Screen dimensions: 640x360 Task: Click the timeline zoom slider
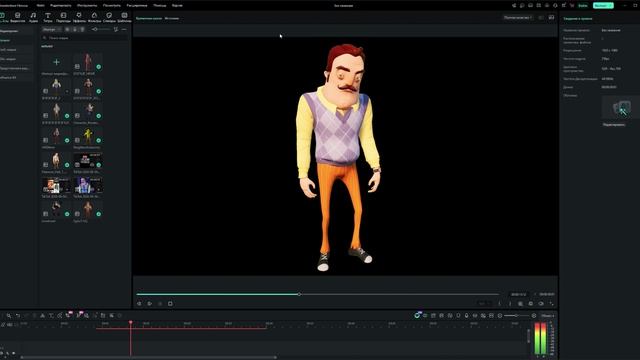coord(516,316)
